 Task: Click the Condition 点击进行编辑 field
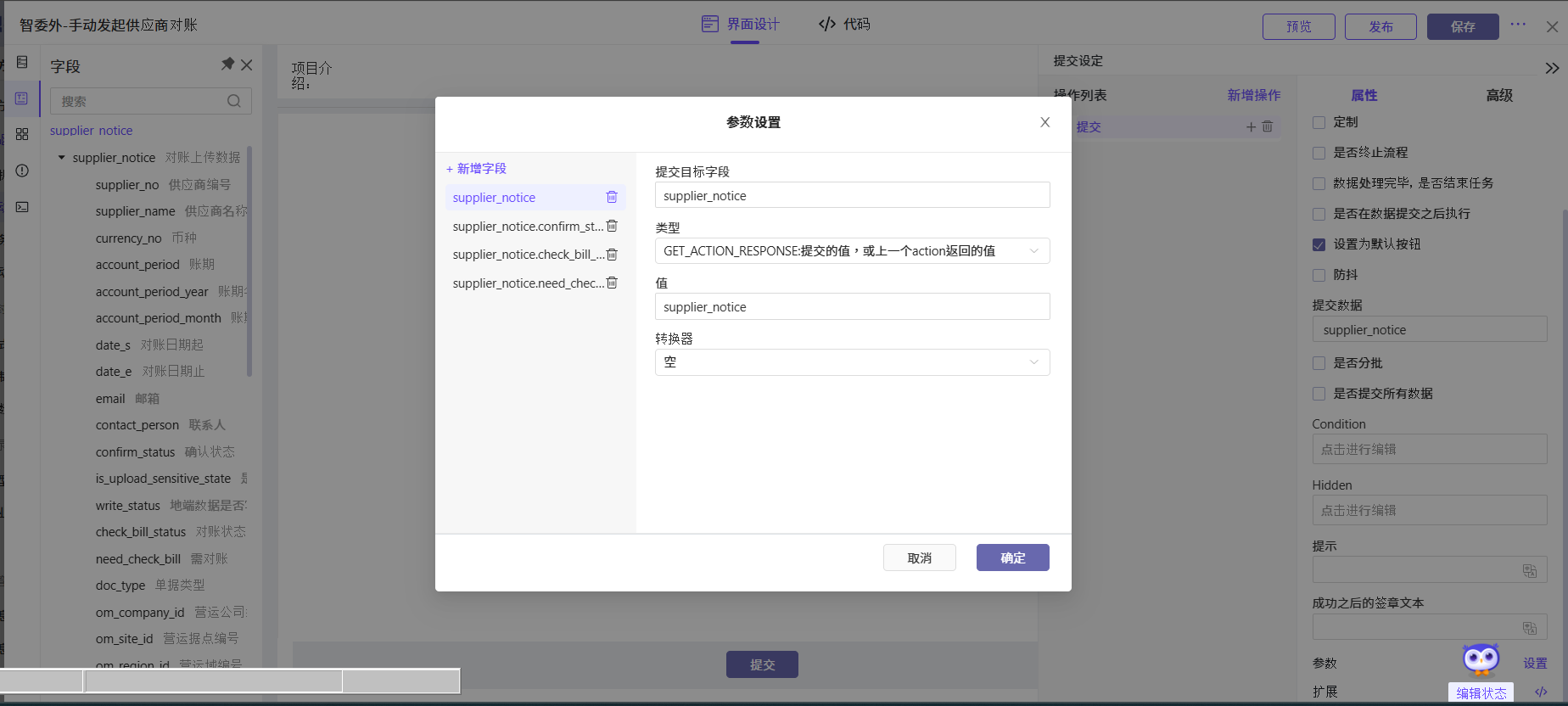pyautogui.click(x=1430, y=449)
